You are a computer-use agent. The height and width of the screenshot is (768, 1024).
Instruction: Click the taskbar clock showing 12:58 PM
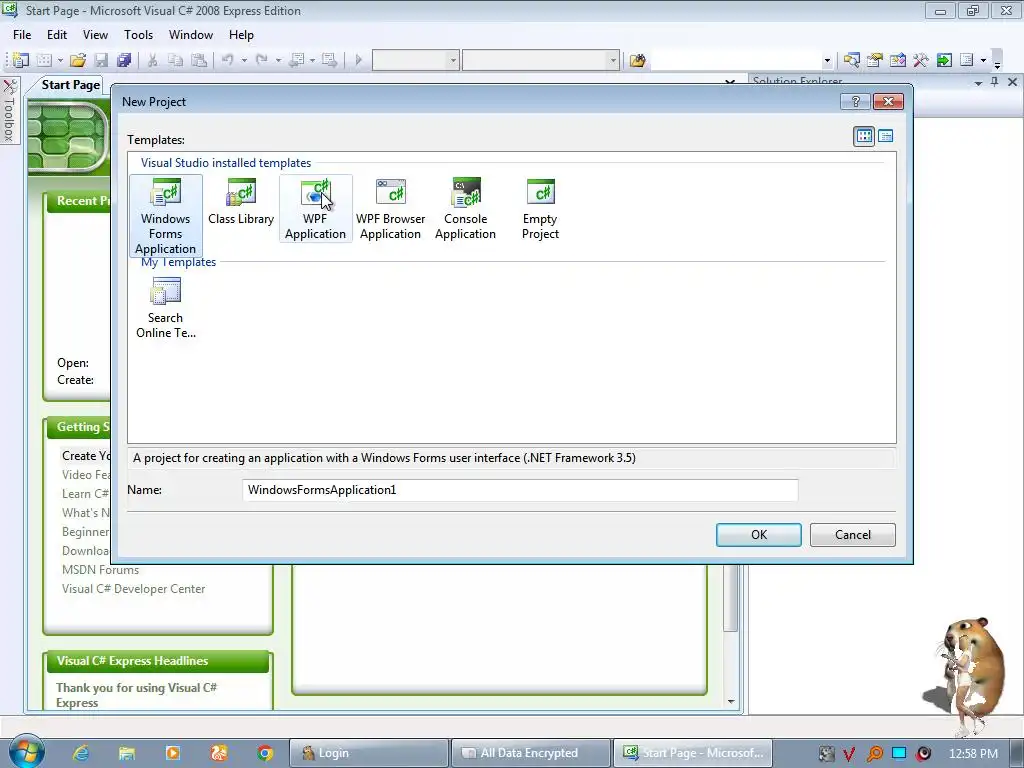[973, 753]
